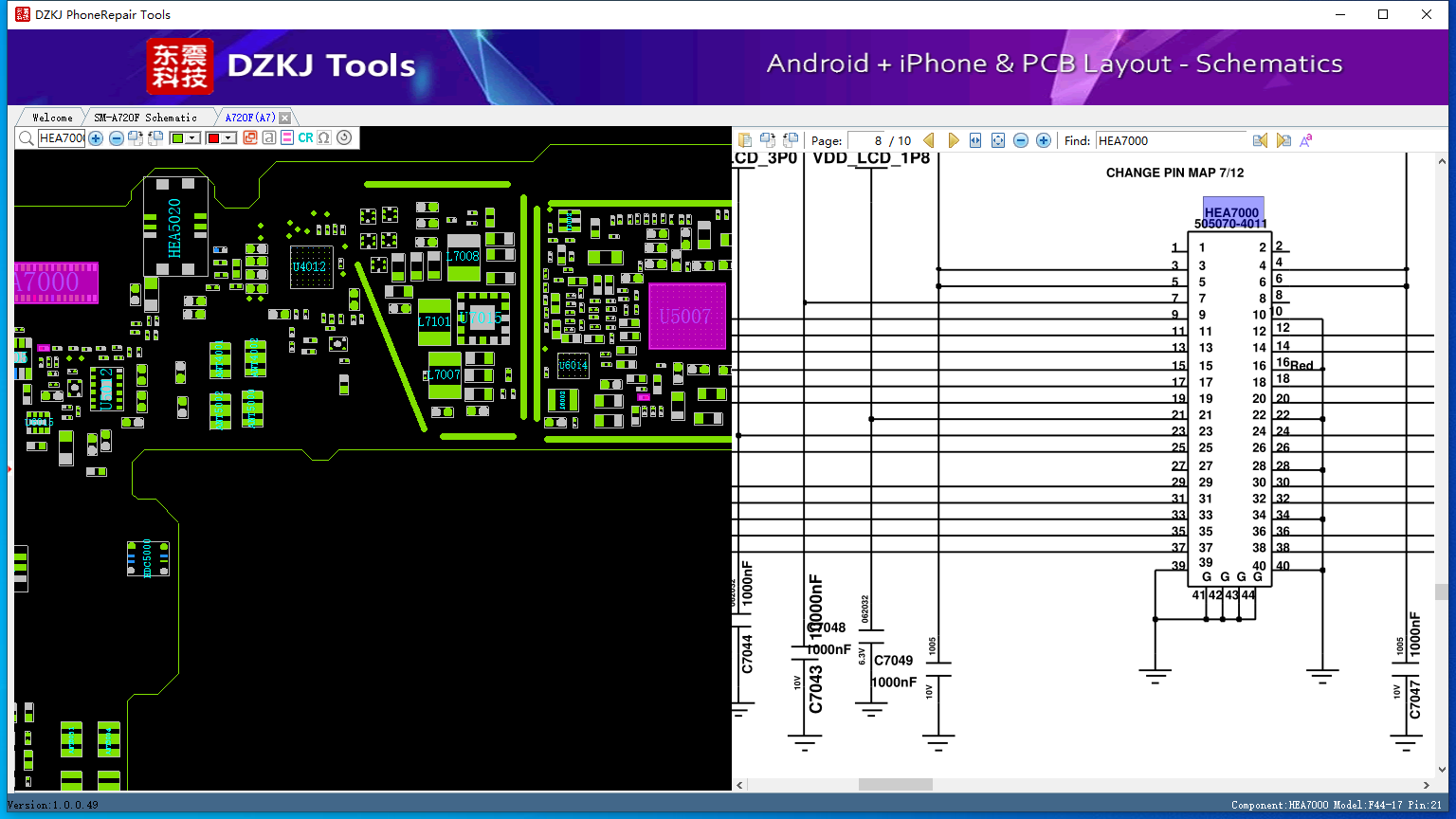Click the PCB layout zoom in button
This screenshot has width=1456, height=819.
(96, 138)
